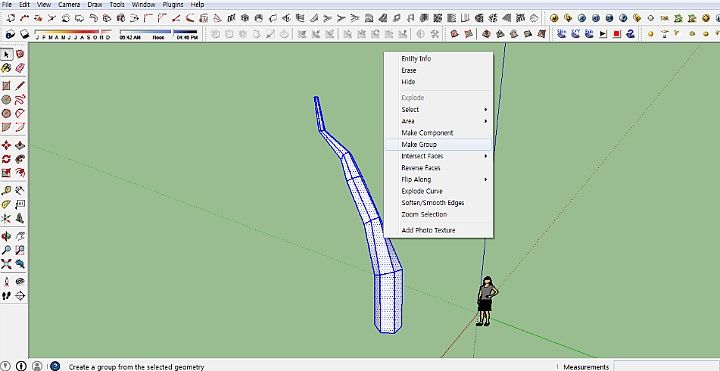Screen dimensions: 720x371
Task: Pick the Protractor tool
Action: tap(6, 204)
